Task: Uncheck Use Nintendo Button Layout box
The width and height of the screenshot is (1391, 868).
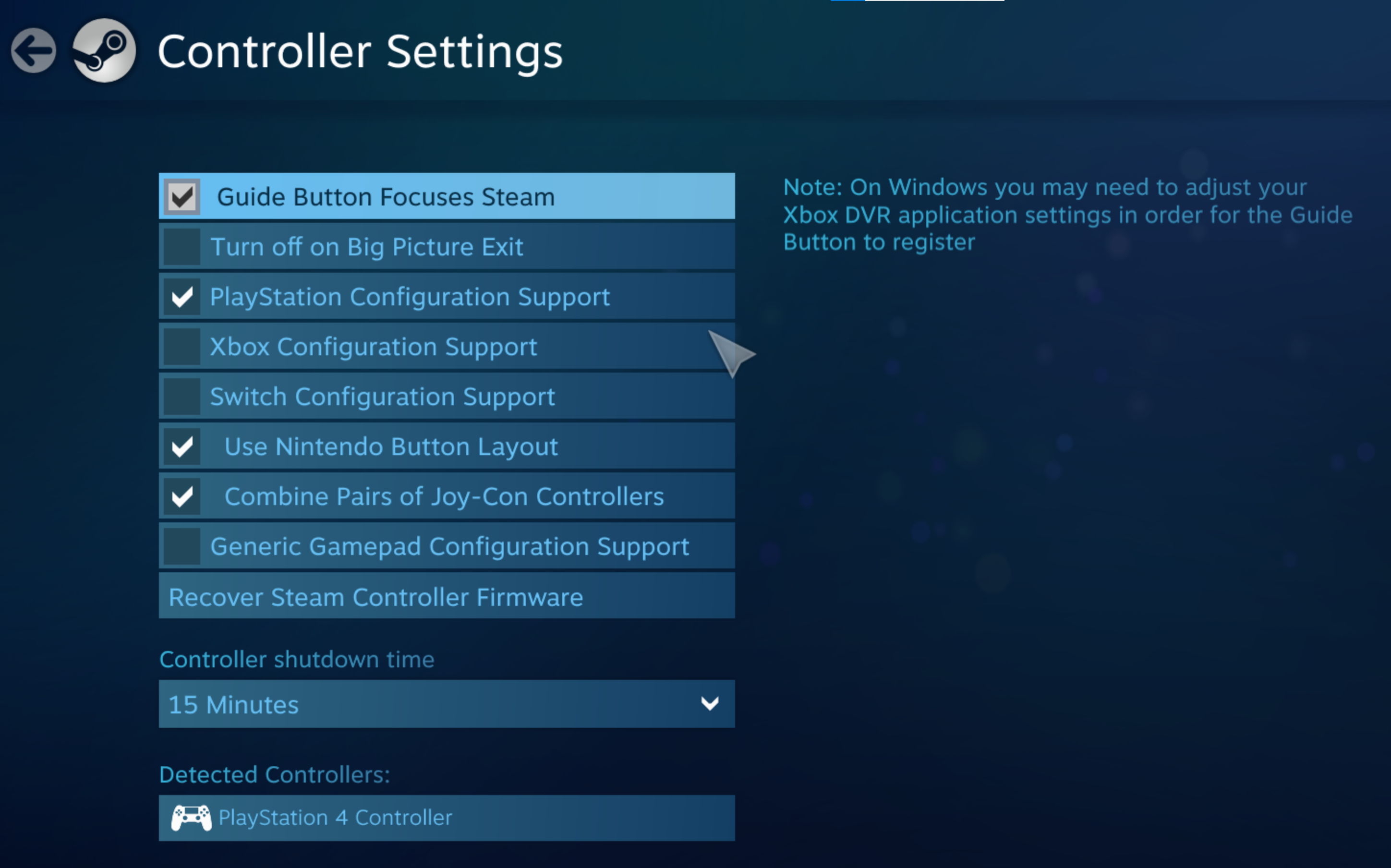Action: (x=182, y=446)
